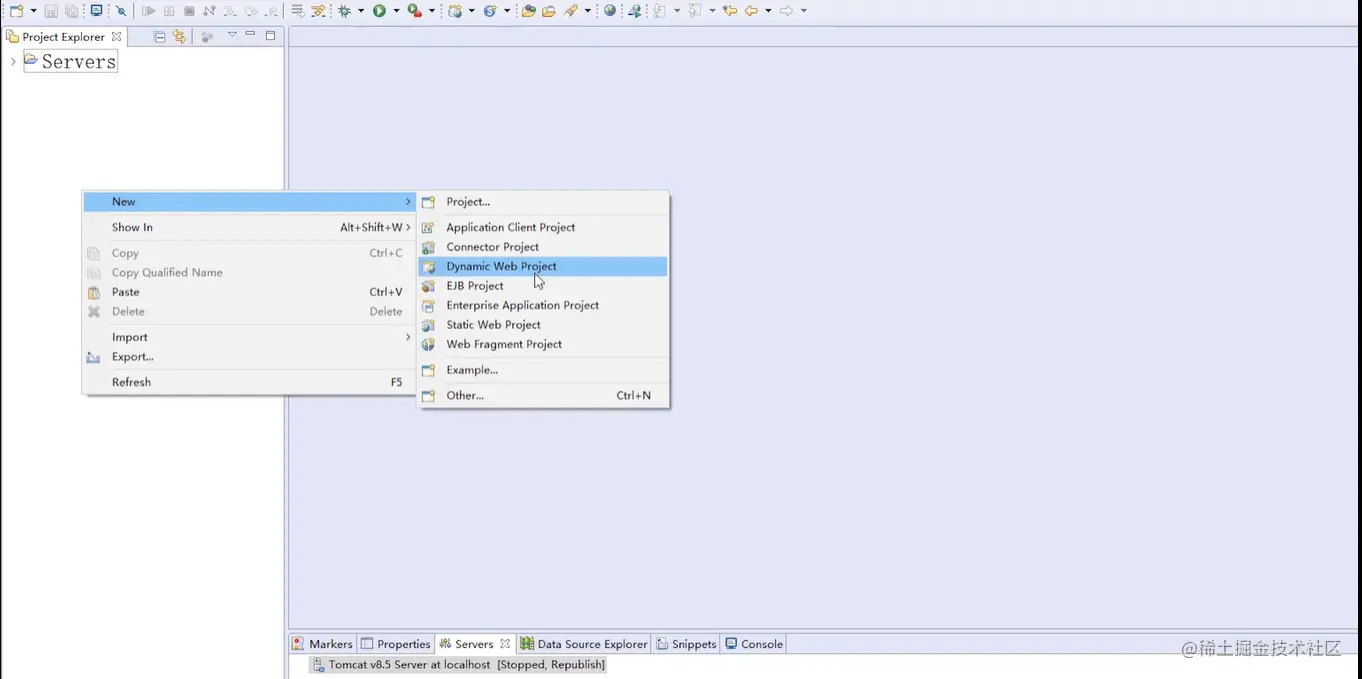
Task: Switch to the Console tab
Action: (x=754, y=644)
